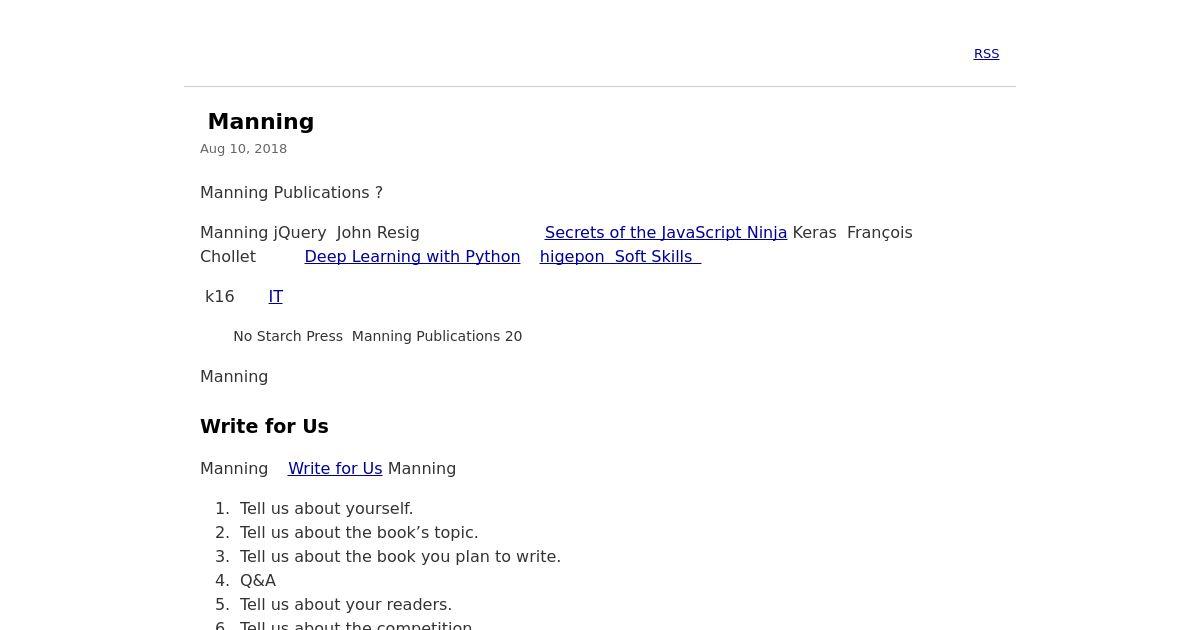Screen dimensions: 1200x630
Task: Click list item 'Tell us about your readers.'
Action: 346,604
